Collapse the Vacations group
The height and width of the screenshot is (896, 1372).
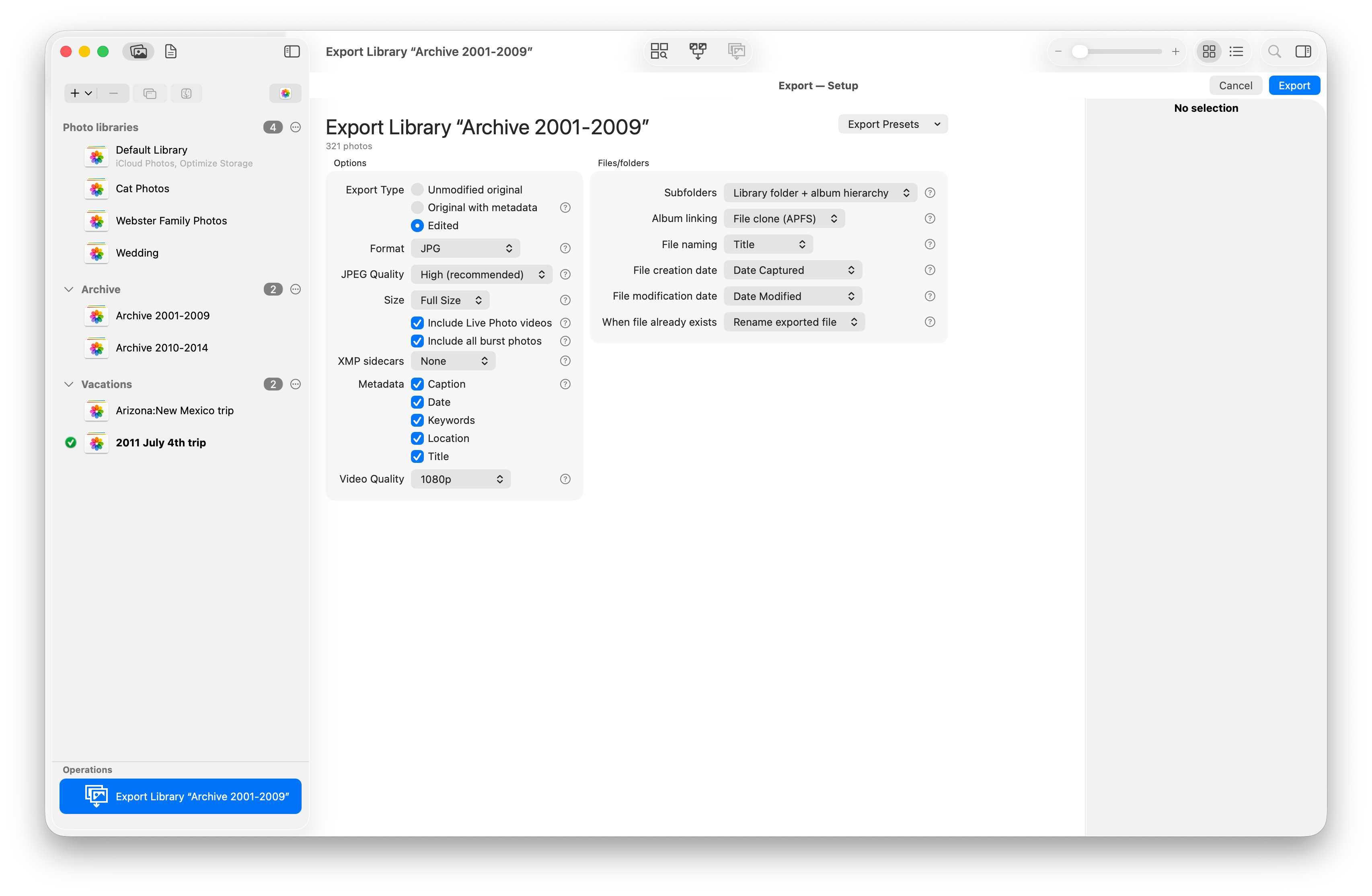click(69, 384)
